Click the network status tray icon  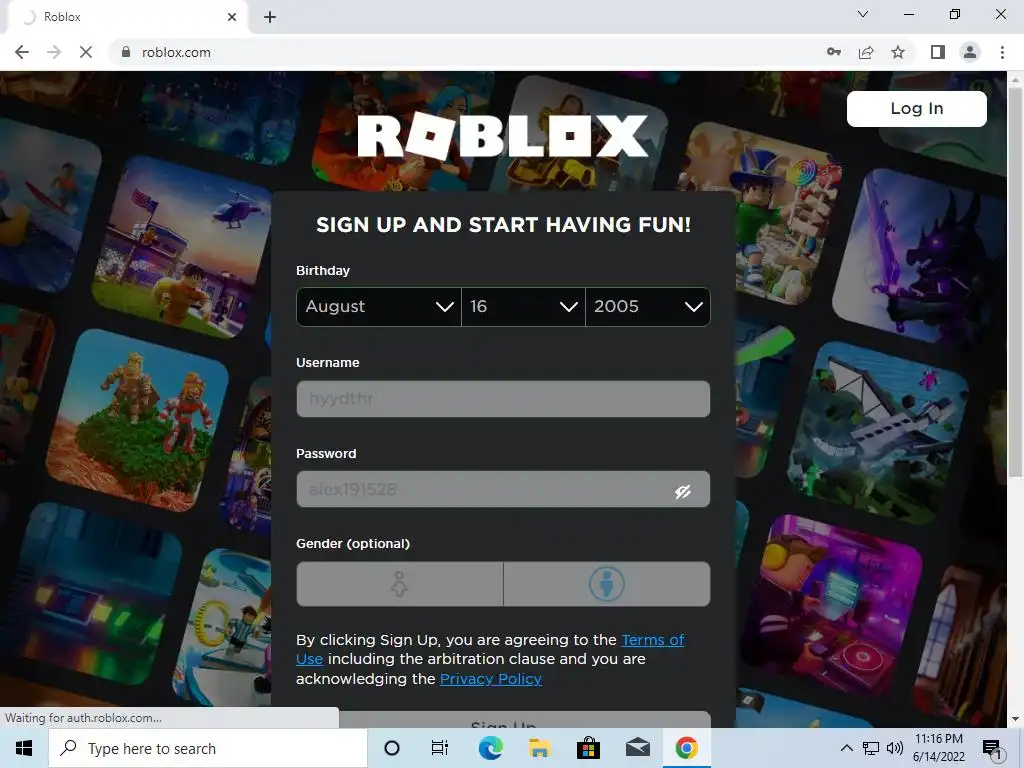point(871,748)
